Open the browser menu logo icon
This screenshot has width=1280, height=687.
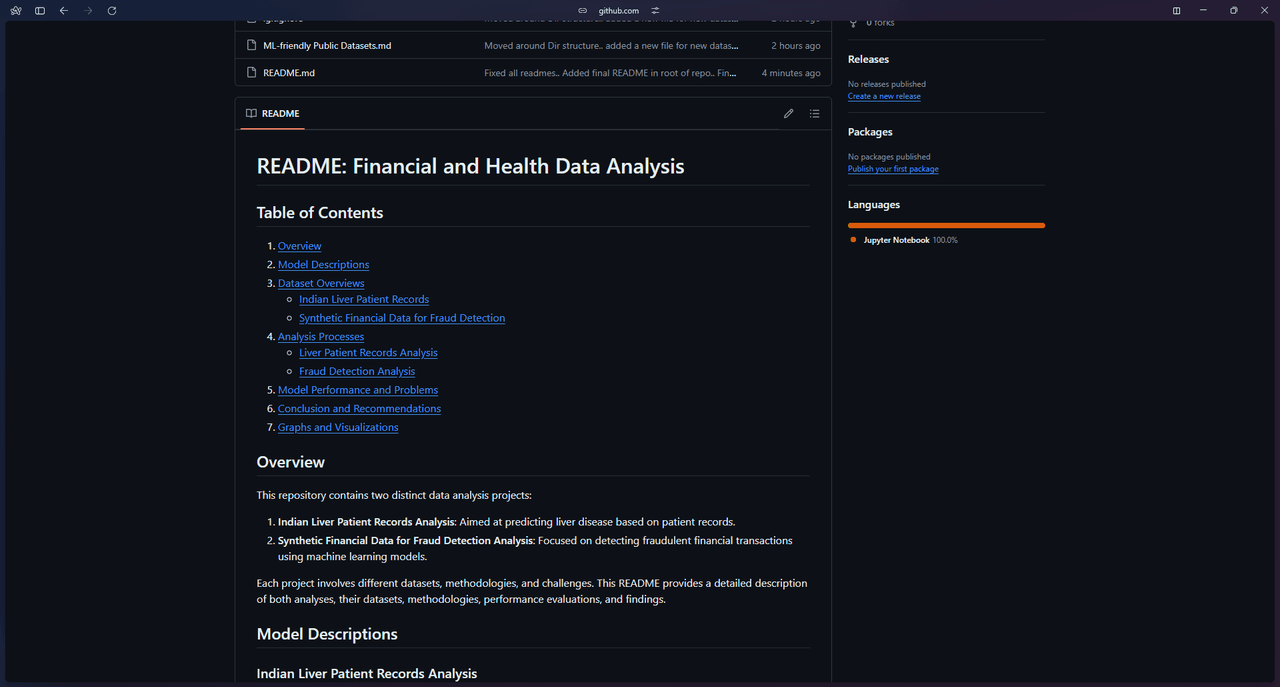[x=16, y=10]
